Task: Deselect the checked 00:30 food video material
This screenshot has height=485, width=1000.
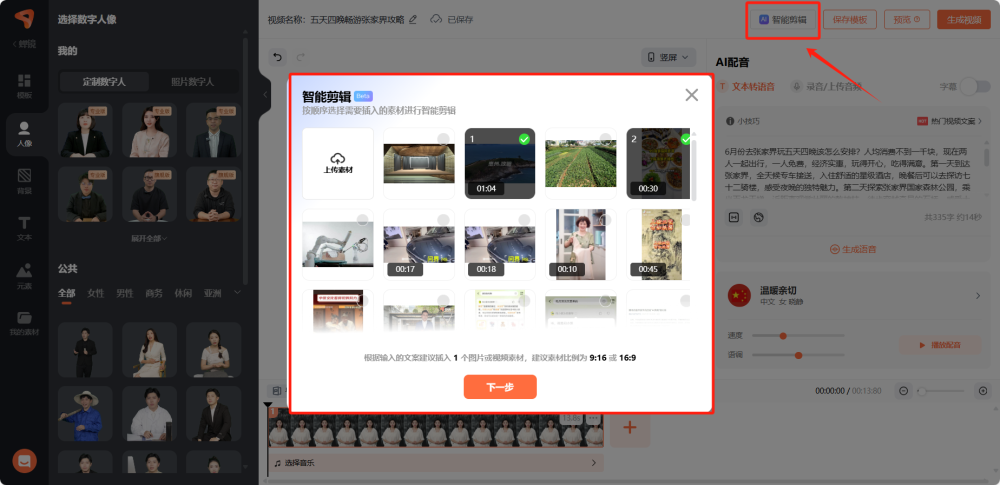Action: point(685,138)
